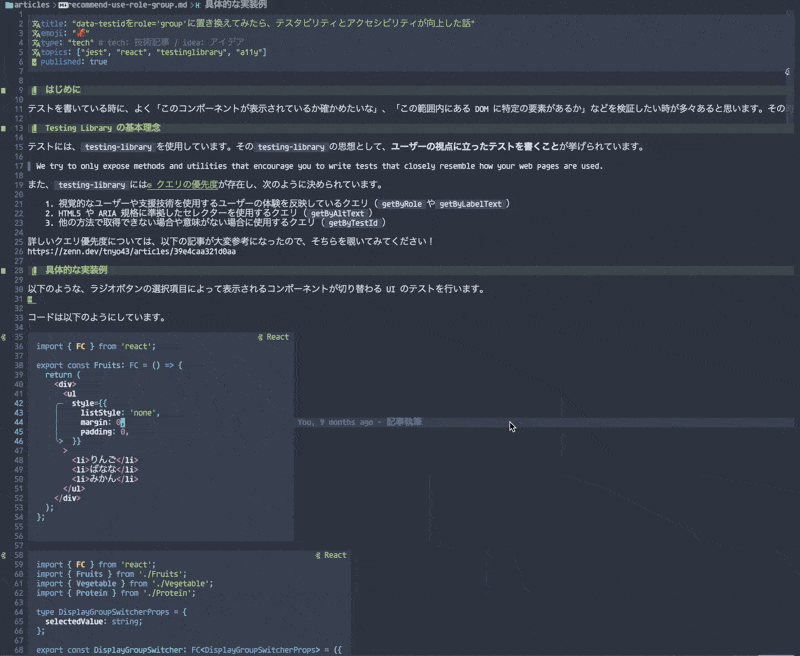The image size is (800, 656).
Task: Click the React language icon on line 35
Action: pyautogui.click(x=260, y=337)
